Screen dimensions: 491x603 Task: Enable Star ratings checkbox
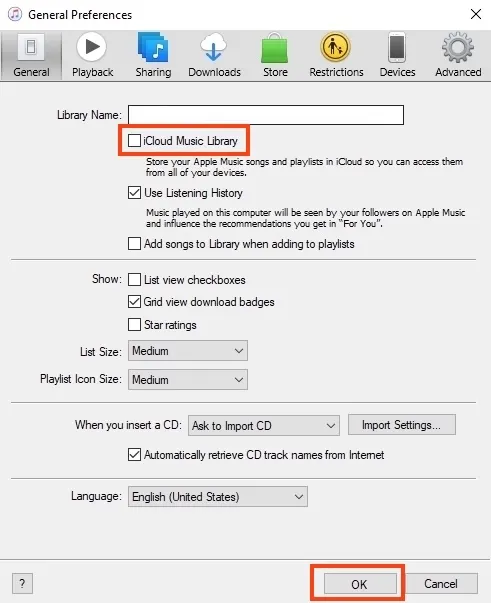coord(134,325)
